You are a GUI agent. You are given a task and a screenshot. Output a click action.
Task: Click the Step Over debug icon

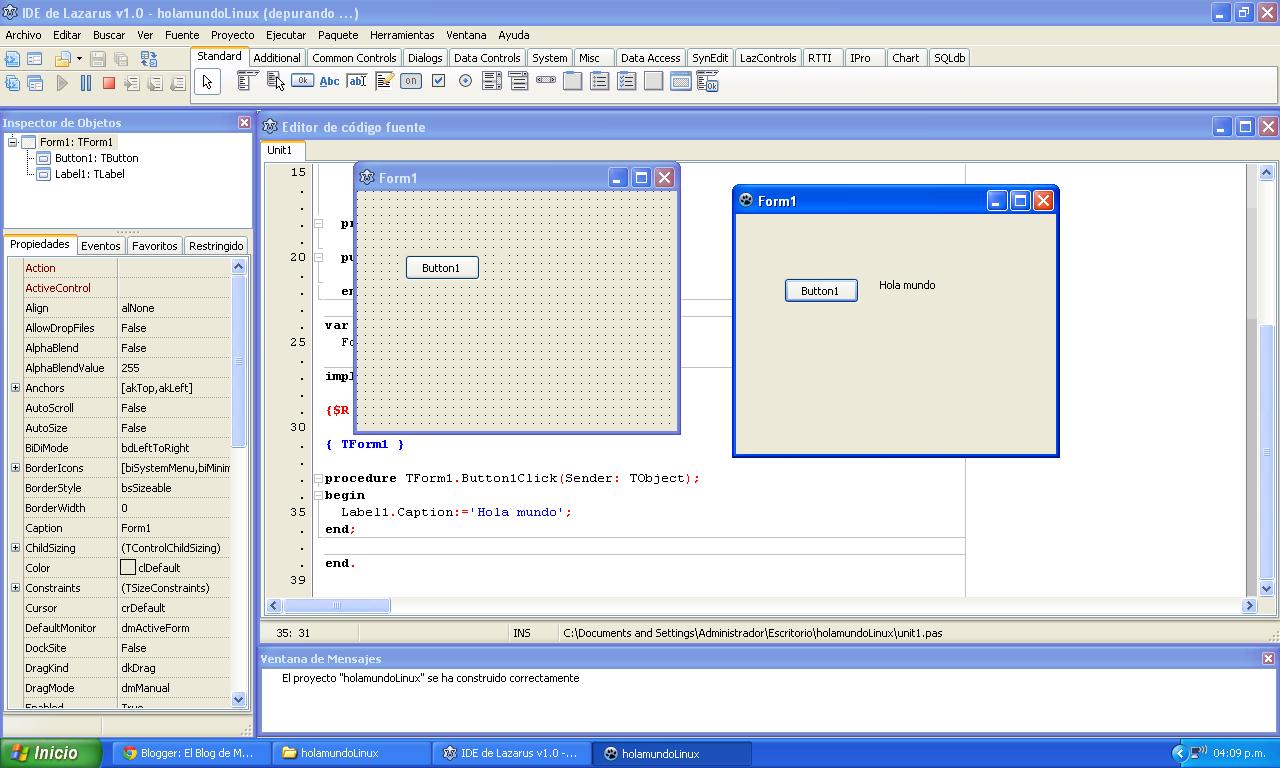tap(155, 84)
